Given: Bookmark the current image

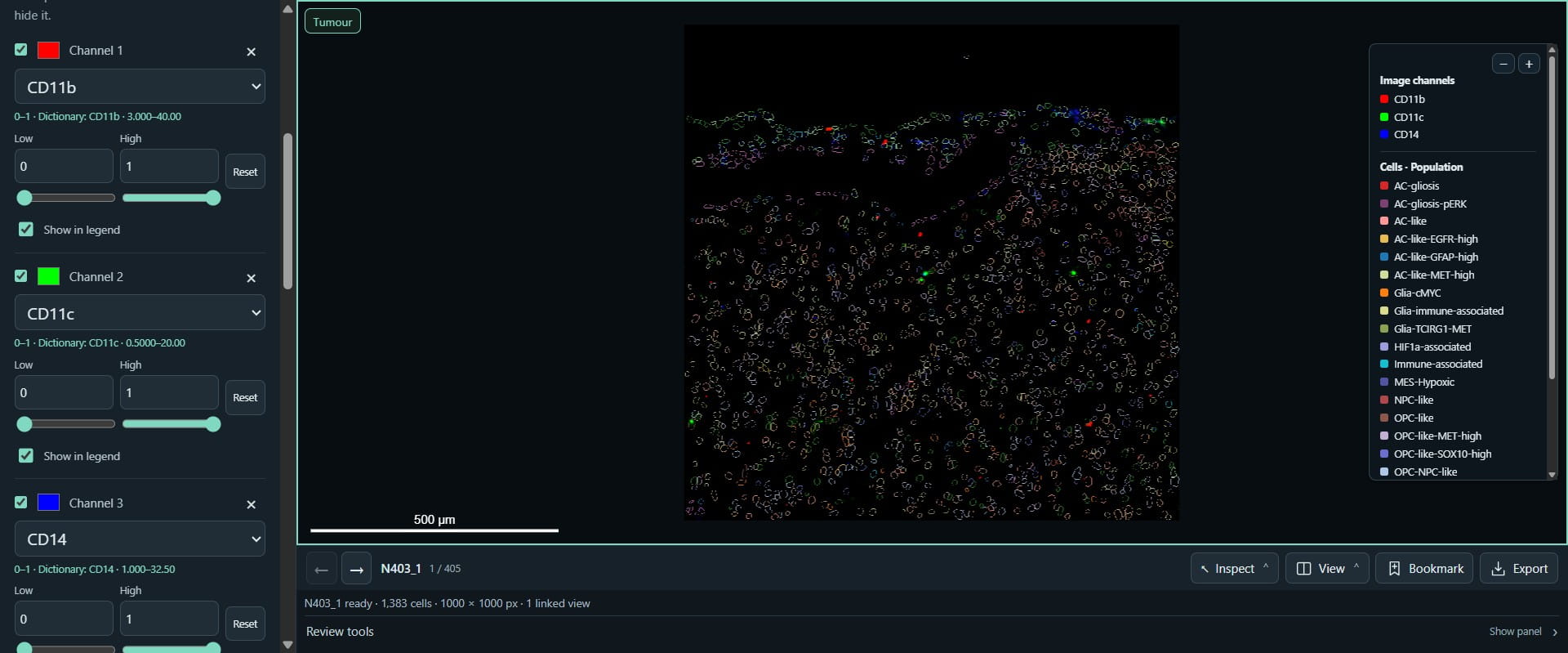Looking at the screenshot, I should [x=1424, y=569].
